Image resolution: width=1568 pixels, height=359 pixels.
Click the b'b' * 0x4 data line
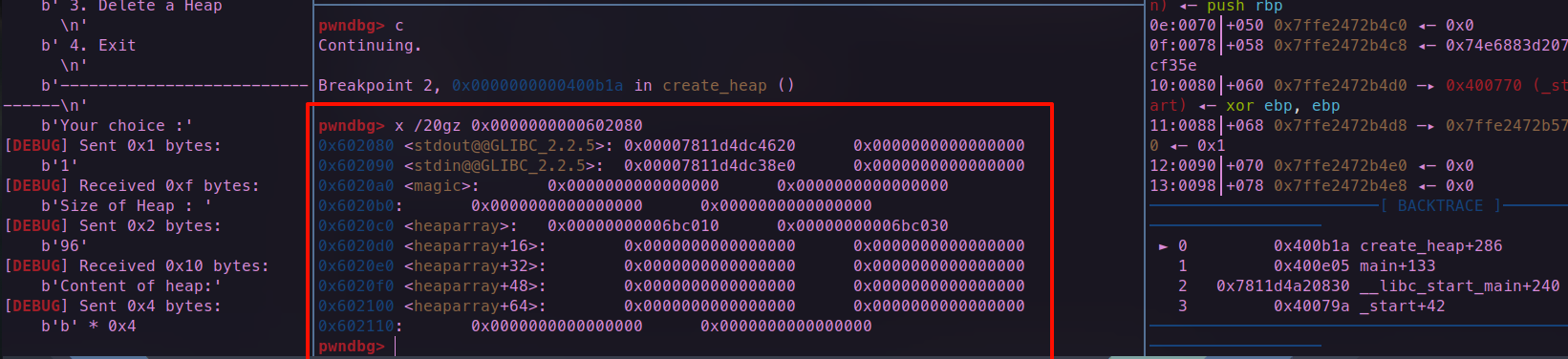(x=89, y=326)
